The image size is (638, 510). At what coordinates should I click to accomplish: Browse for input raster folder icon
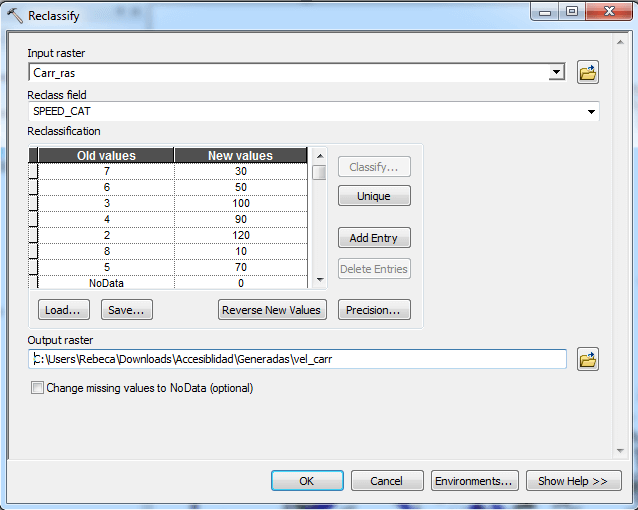(588, 73)
